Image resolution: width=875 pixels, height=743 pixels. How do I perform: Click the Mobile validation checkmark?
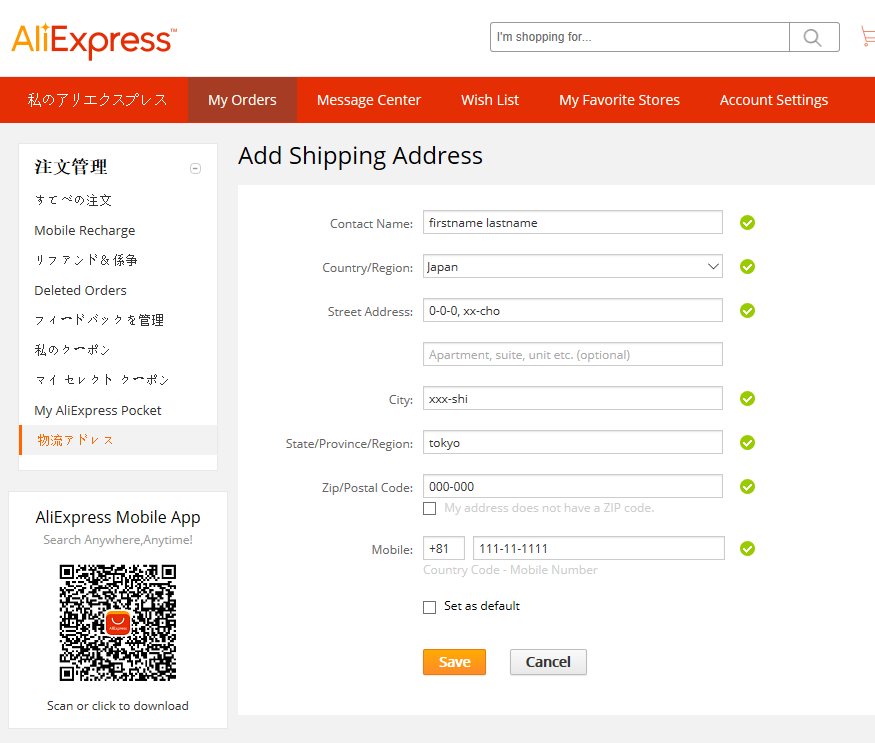pyautogui.click(x=747, y=549)
